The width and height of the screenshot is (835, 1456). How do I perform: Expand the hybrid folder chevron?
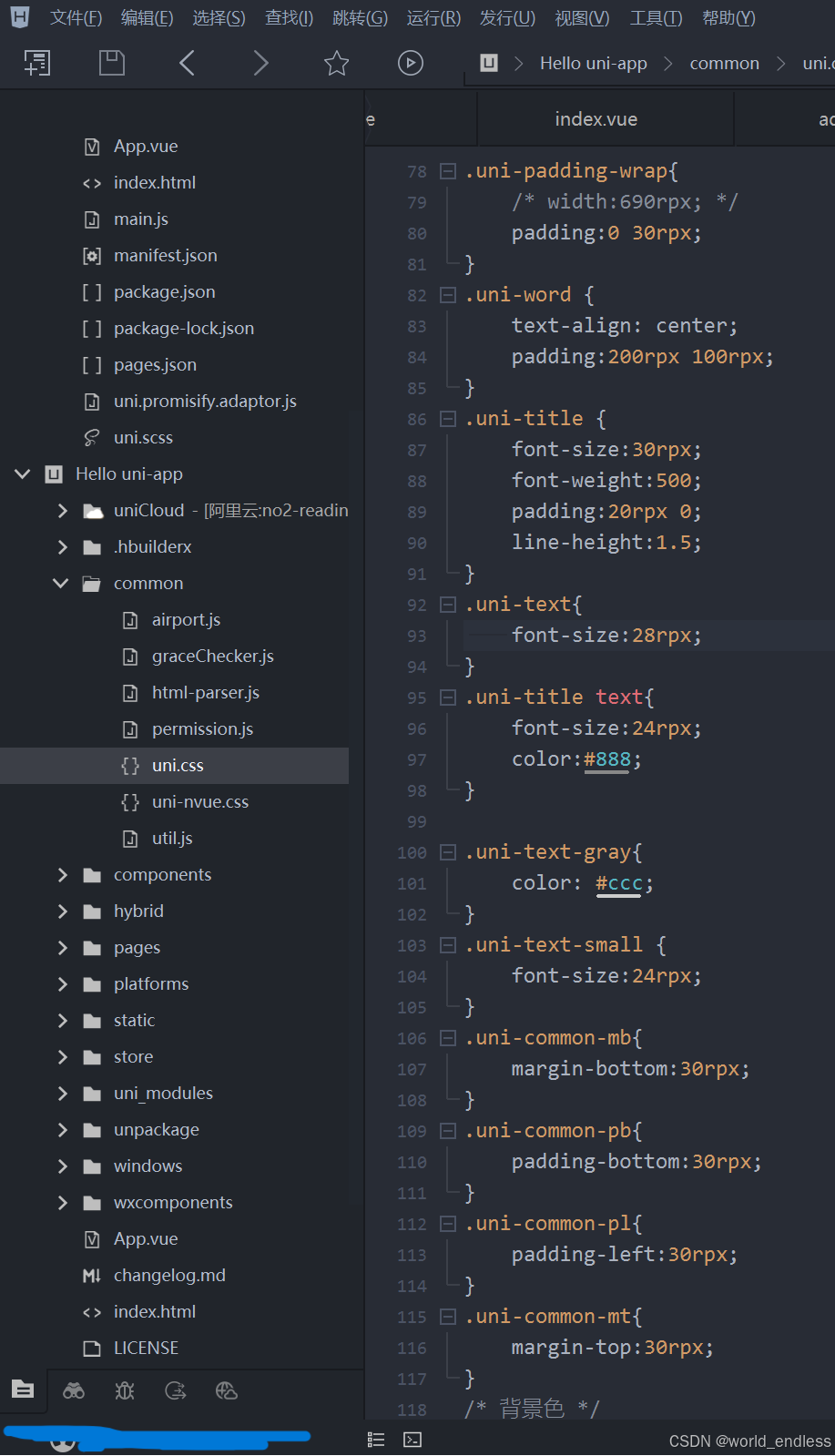(62, 911)
